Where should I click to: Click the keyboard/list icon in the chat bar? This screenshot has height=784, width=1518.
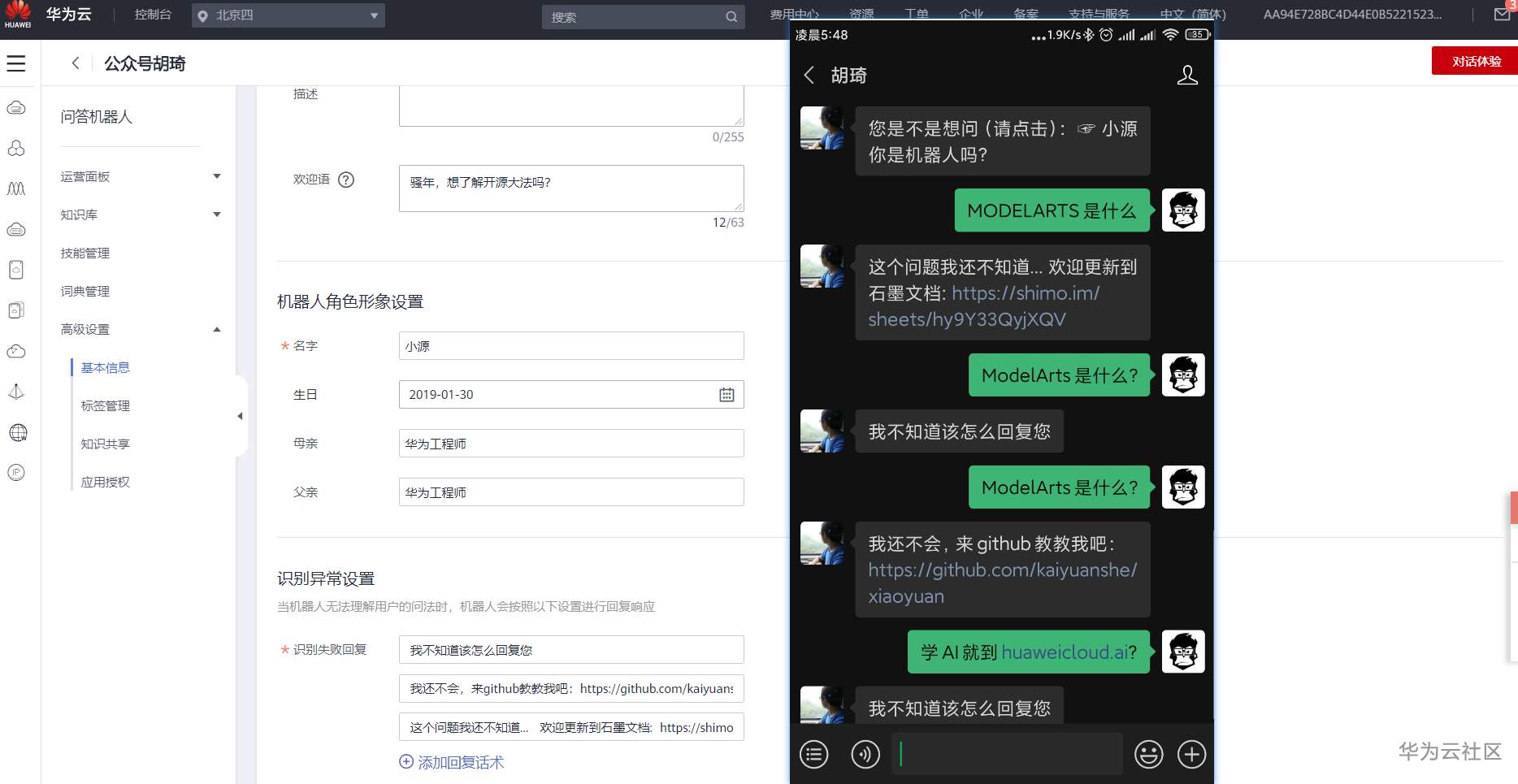(813, 754)
